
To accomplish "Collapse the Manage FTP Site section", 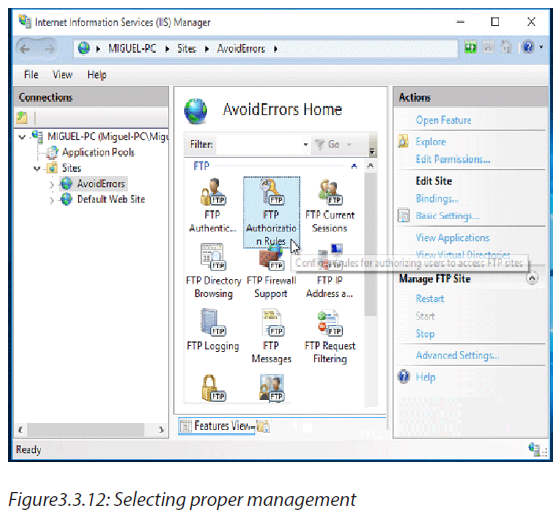I will (532, 279).
